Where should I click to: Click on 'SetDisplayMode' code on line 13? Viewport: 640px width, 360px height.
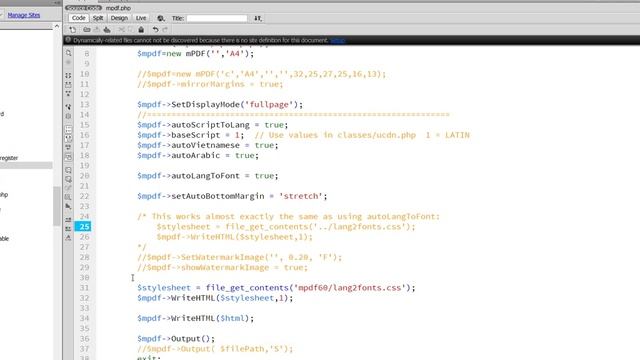[x=205, y=104]
